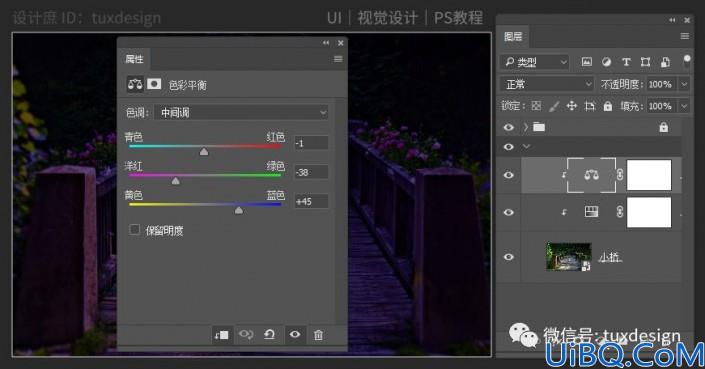This screenshot has height=369, width=705.
Task: Filter layers by shape layer icon
Action: [646, 62]
